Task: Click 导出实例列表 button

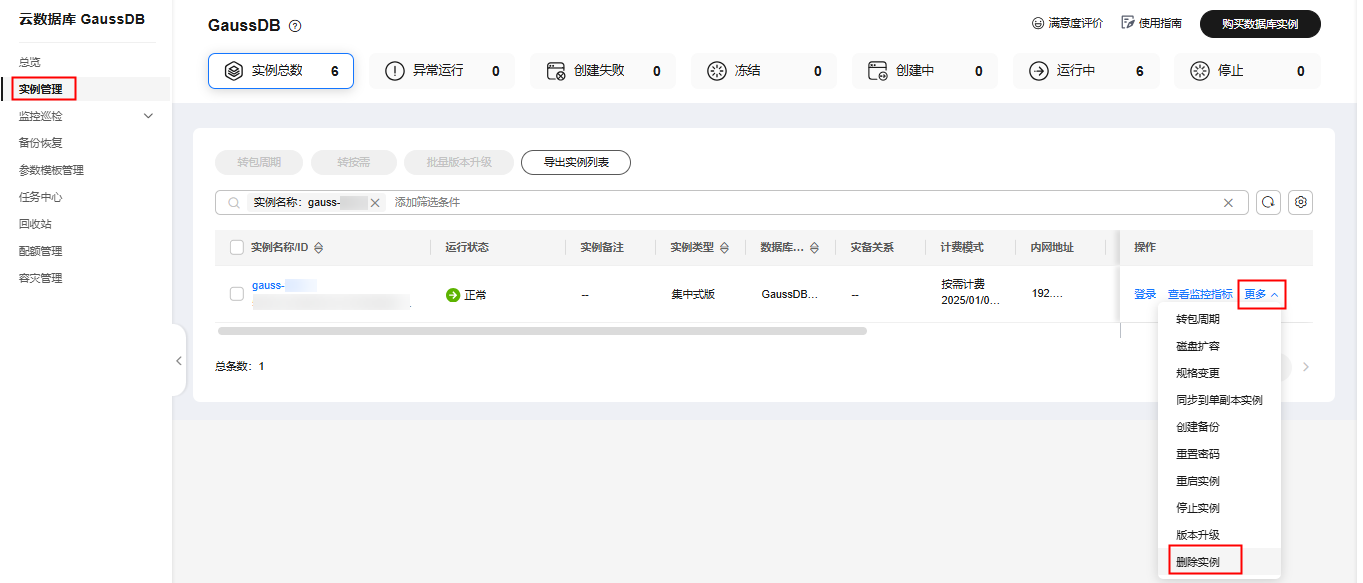Action: click(x=576, y=162)
